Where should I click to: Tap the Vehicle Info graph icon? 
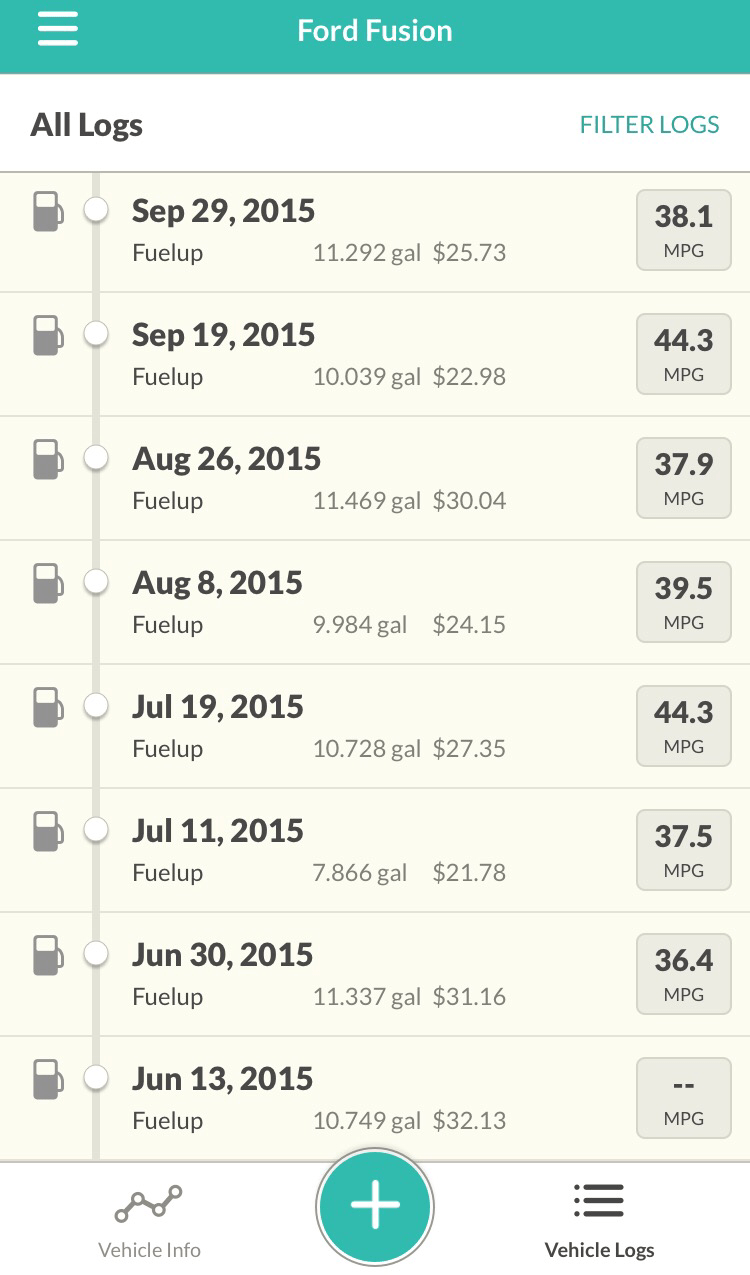pyautogui.click(x=149, y=1203)
